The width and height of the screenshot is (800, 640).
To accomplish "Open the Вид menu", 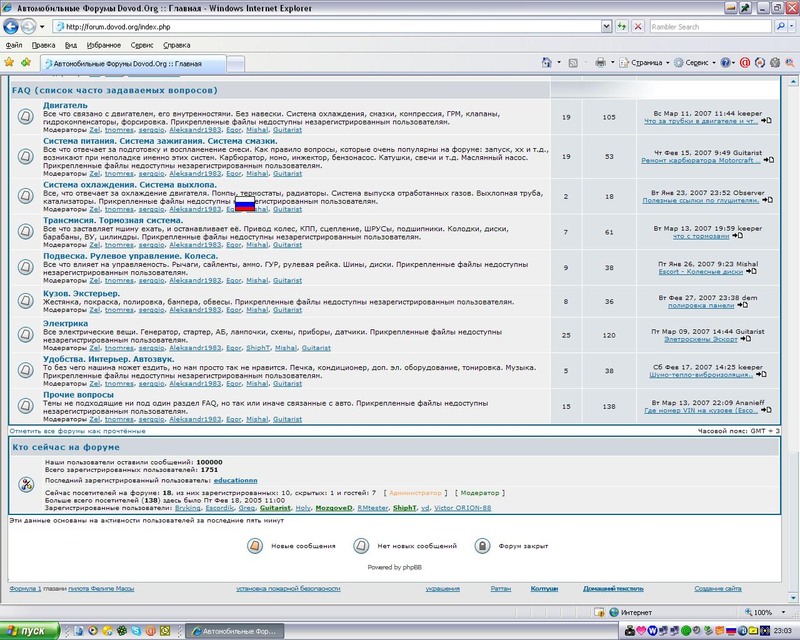I will [71, 45].
